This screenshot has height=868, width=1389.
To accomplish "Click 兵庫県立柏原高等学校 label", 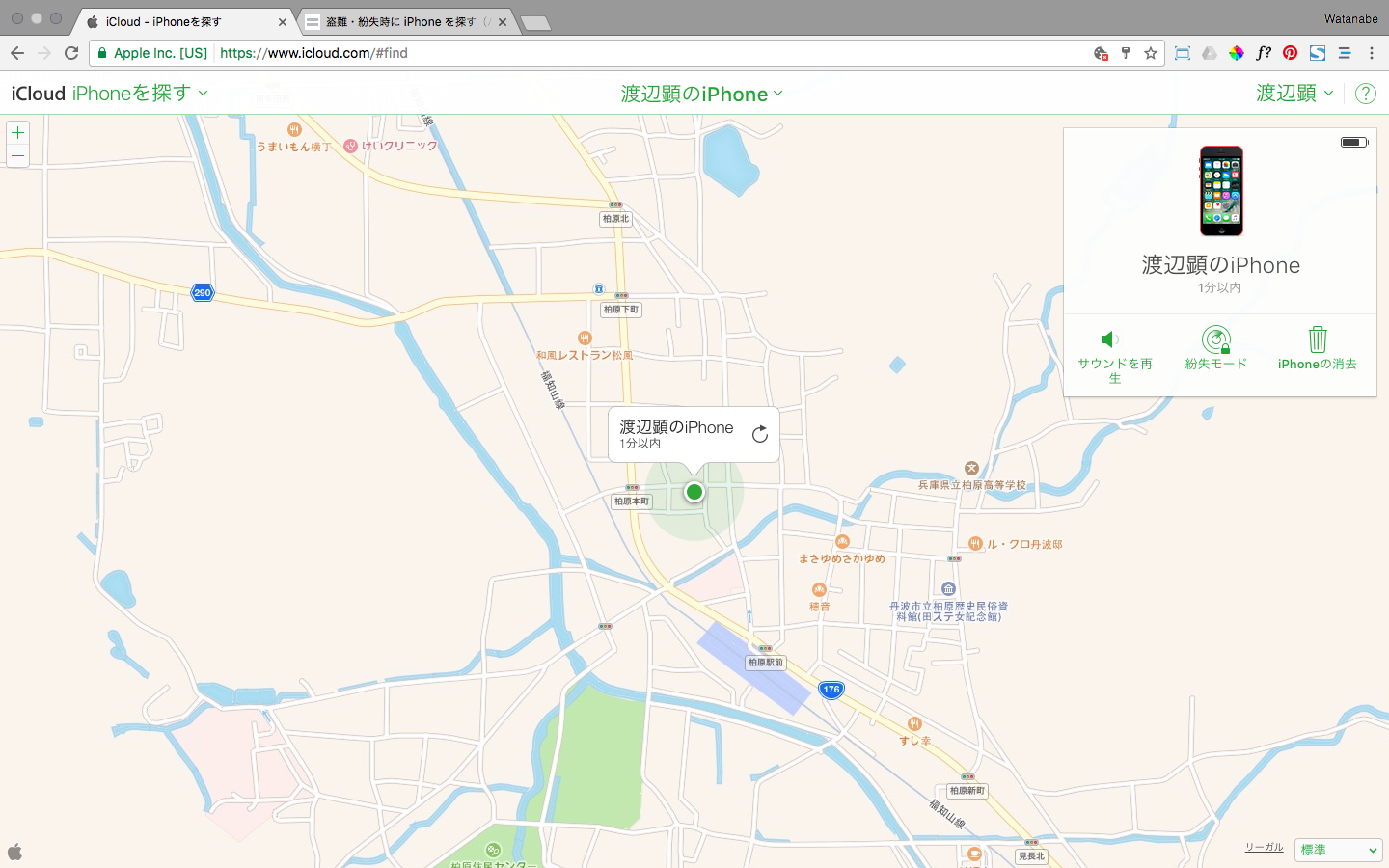I will pos(971,485).
